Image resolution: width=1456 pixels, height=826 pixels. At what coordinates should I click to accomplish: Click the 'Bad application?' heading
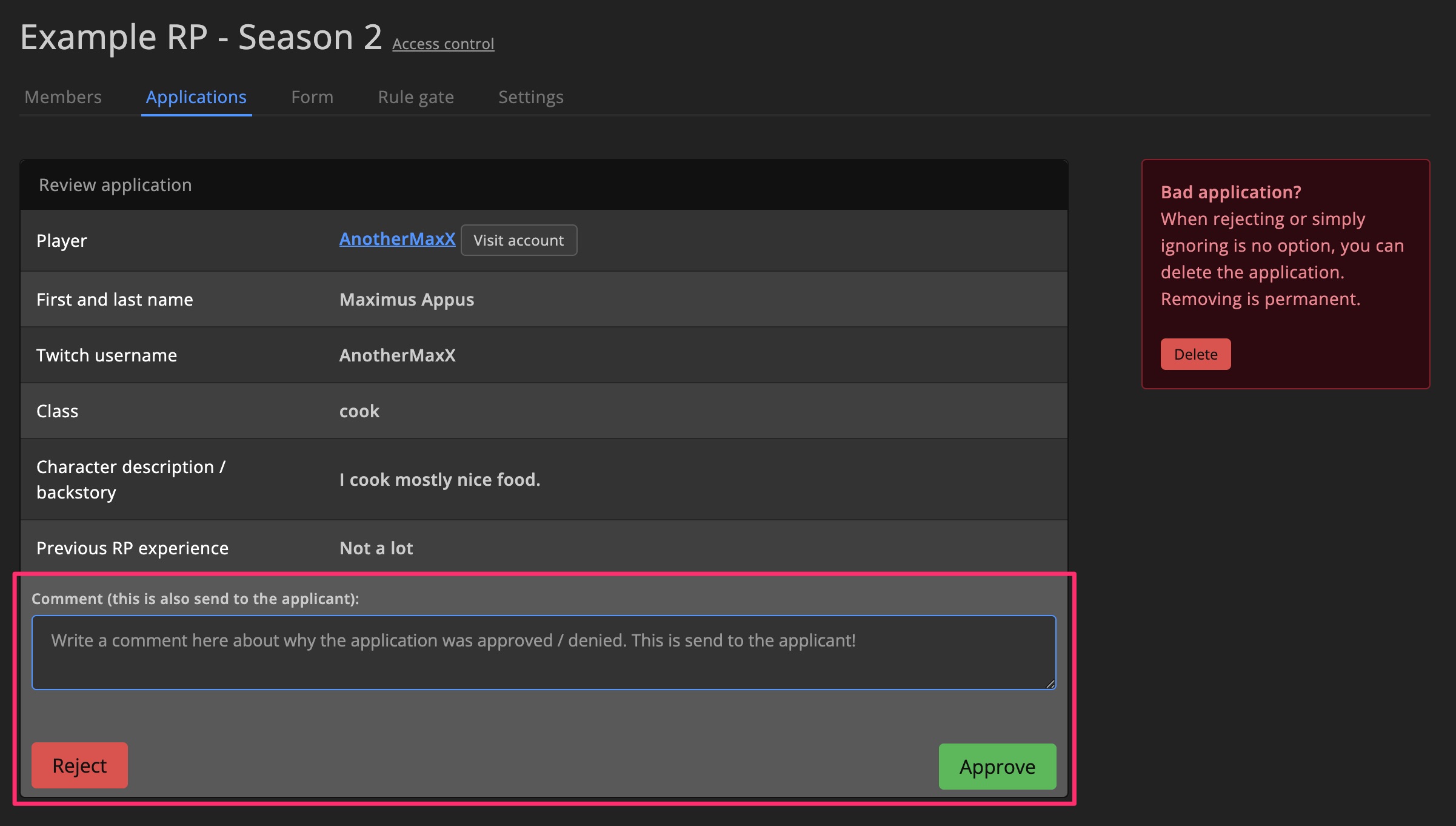[1231, 192]
